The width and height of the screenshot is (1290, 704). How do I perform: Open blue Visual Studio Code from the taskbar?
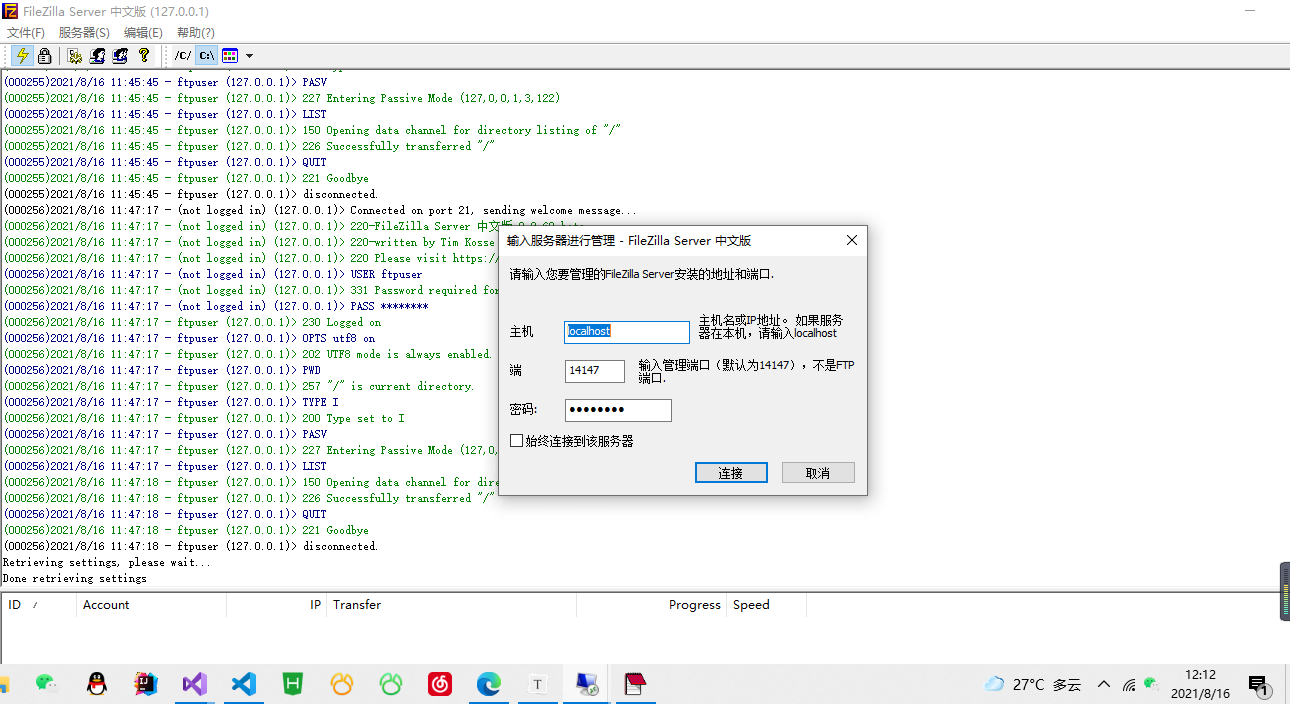(243, 685)
